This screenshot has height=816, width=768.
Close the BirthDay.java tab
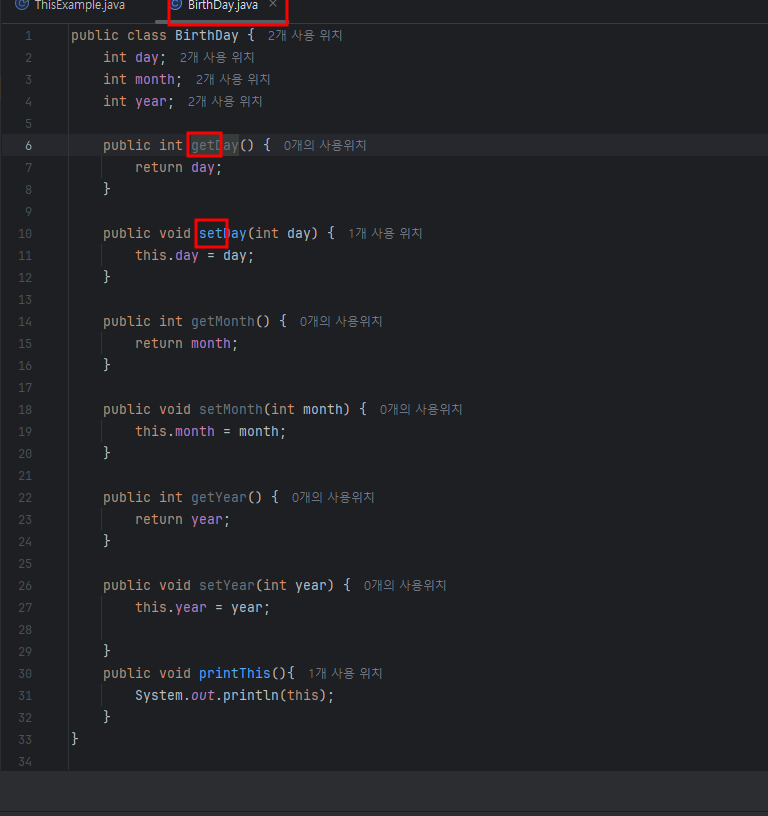[273, 4]
